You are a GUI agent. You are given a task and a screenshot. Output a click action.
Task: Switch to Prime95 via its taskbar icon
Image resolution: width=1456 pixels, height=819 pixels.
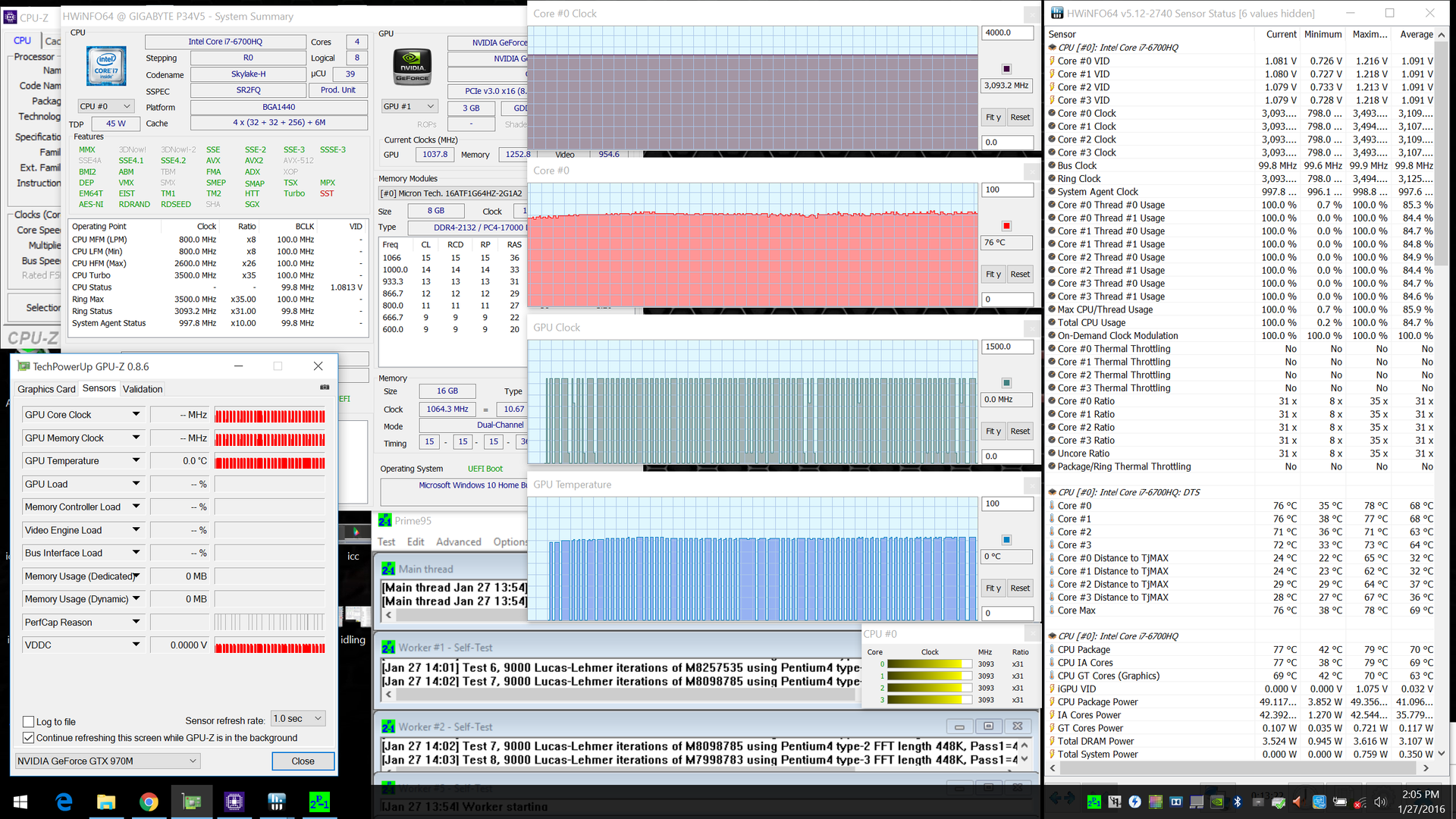pos(319,802)
